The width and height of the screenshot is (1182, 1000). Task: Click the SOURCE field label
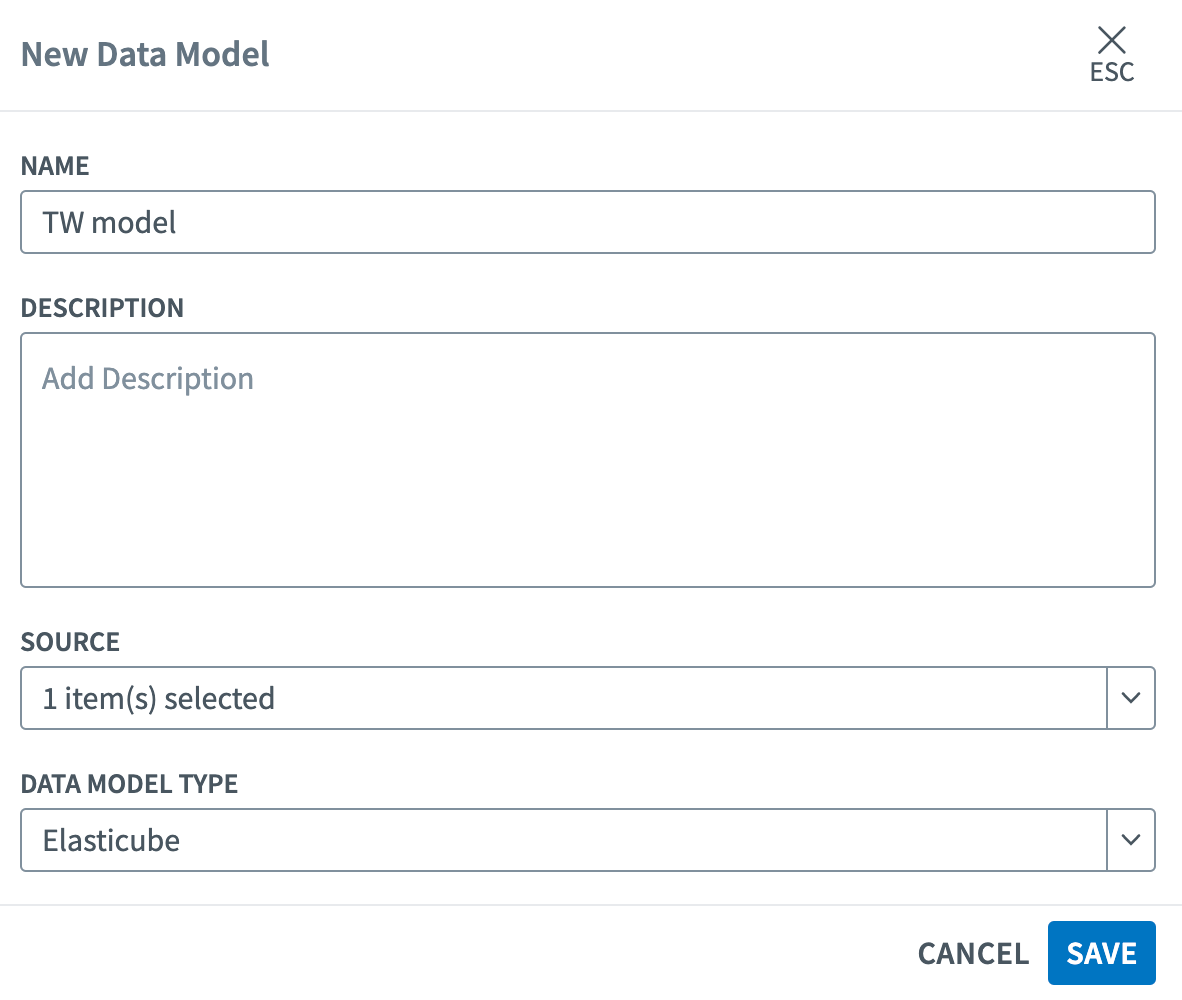[x=70, y=642]
